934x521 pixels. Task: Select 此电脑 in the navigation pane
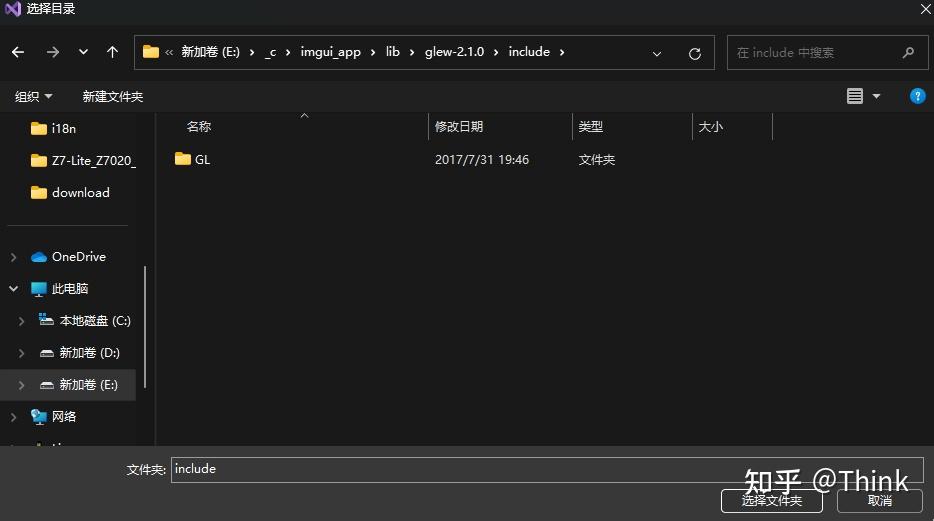[70, 289]
